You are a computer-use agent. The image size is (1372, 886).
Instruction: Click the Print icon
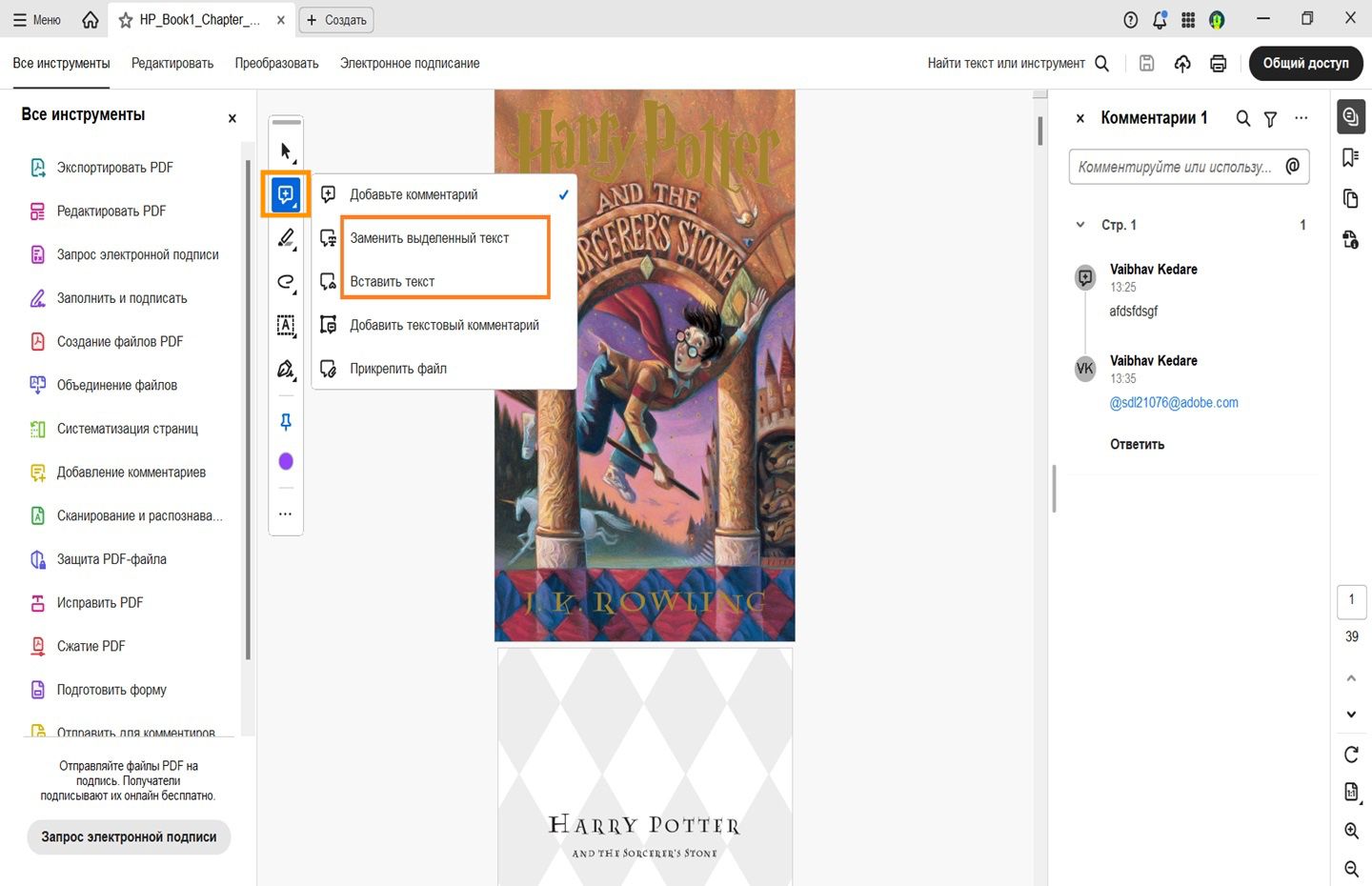coord(1218,63)
